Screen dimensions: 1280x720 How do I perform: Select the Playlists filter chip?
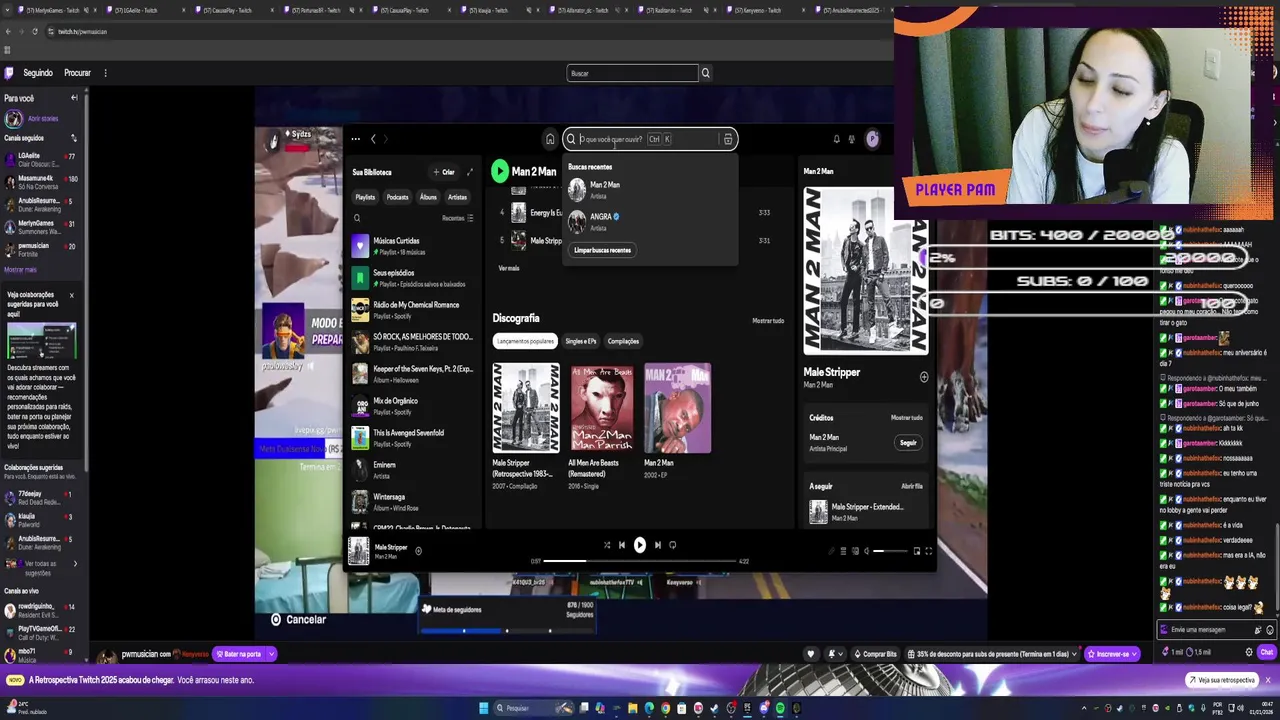365,197
